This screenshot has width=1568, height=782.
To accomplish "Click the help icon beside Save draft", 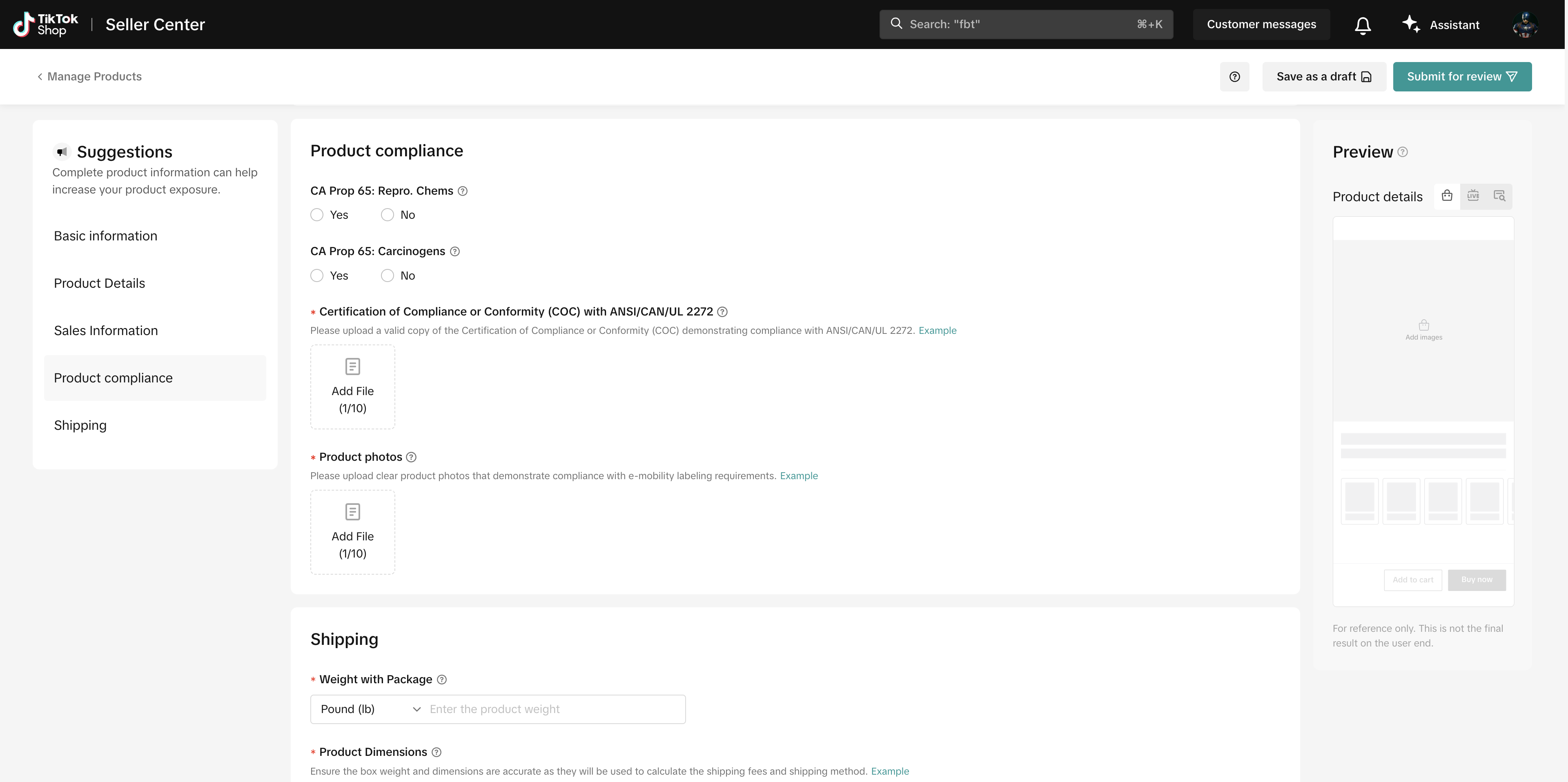I will pos(1234,77).
